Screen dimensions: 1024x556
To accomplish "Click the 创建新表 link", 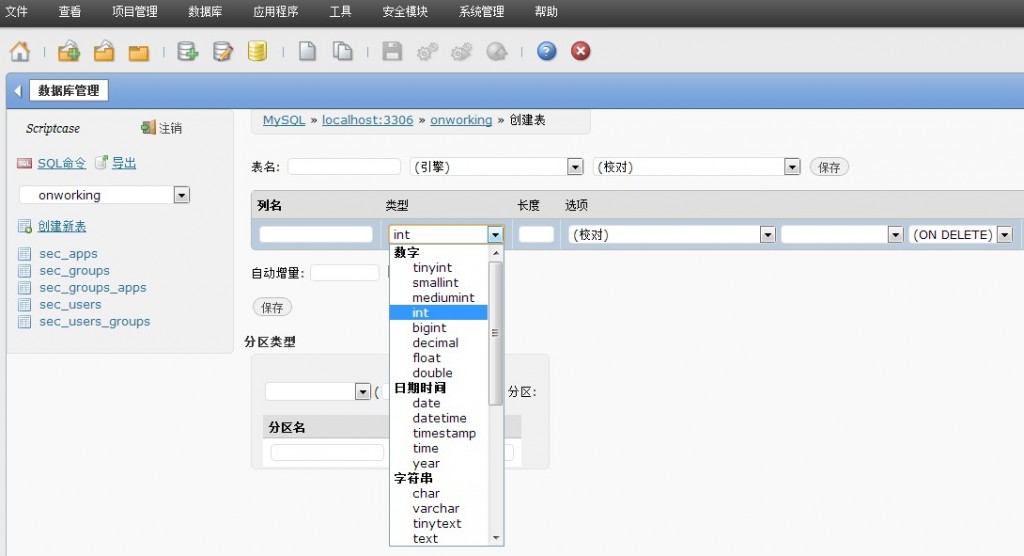I will pyautogui.click(x=62, y=227).
